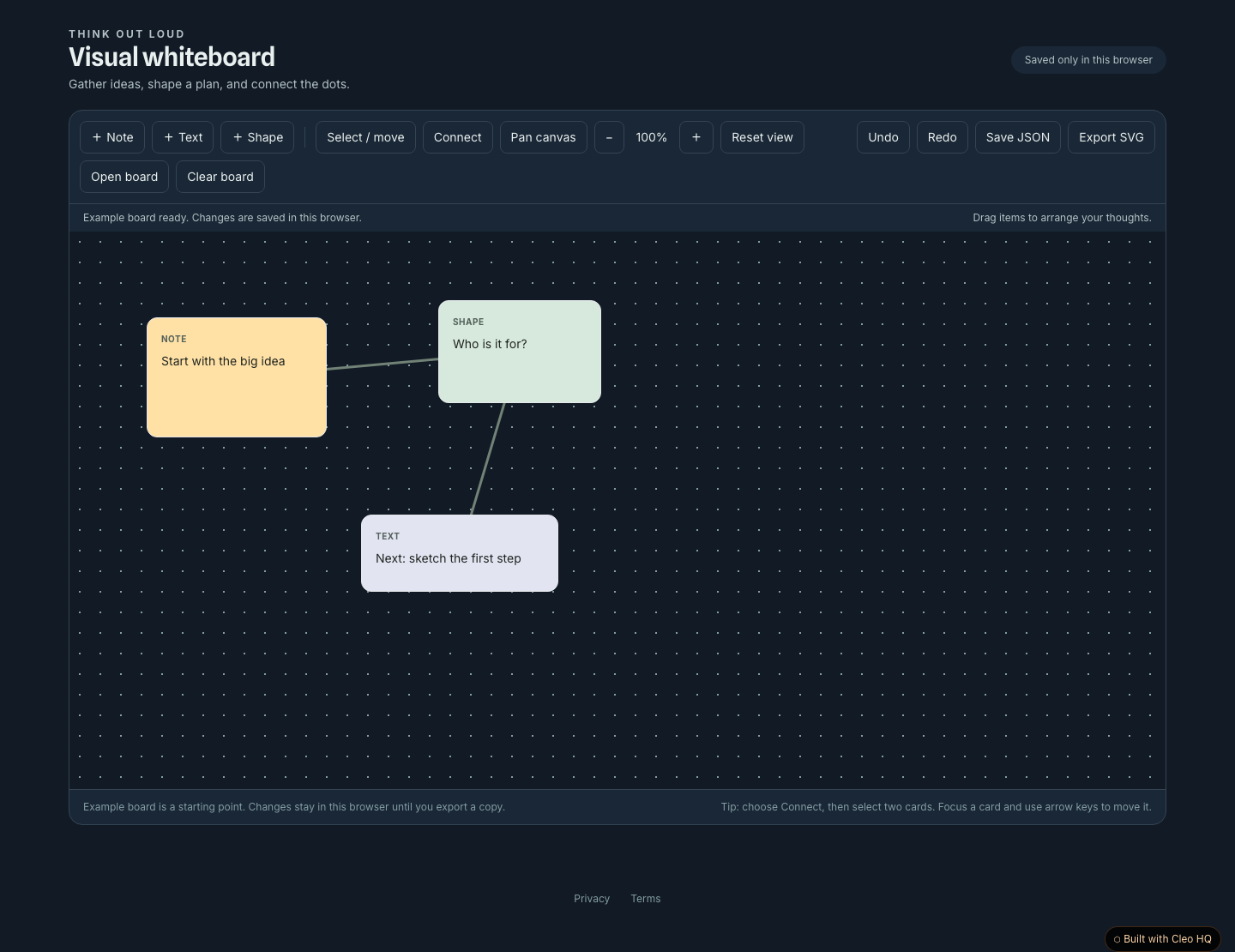This screenshot has height=952, width=1235.
Task: Click the 'Example board ready' status message
Action: (x=222, y=218)
